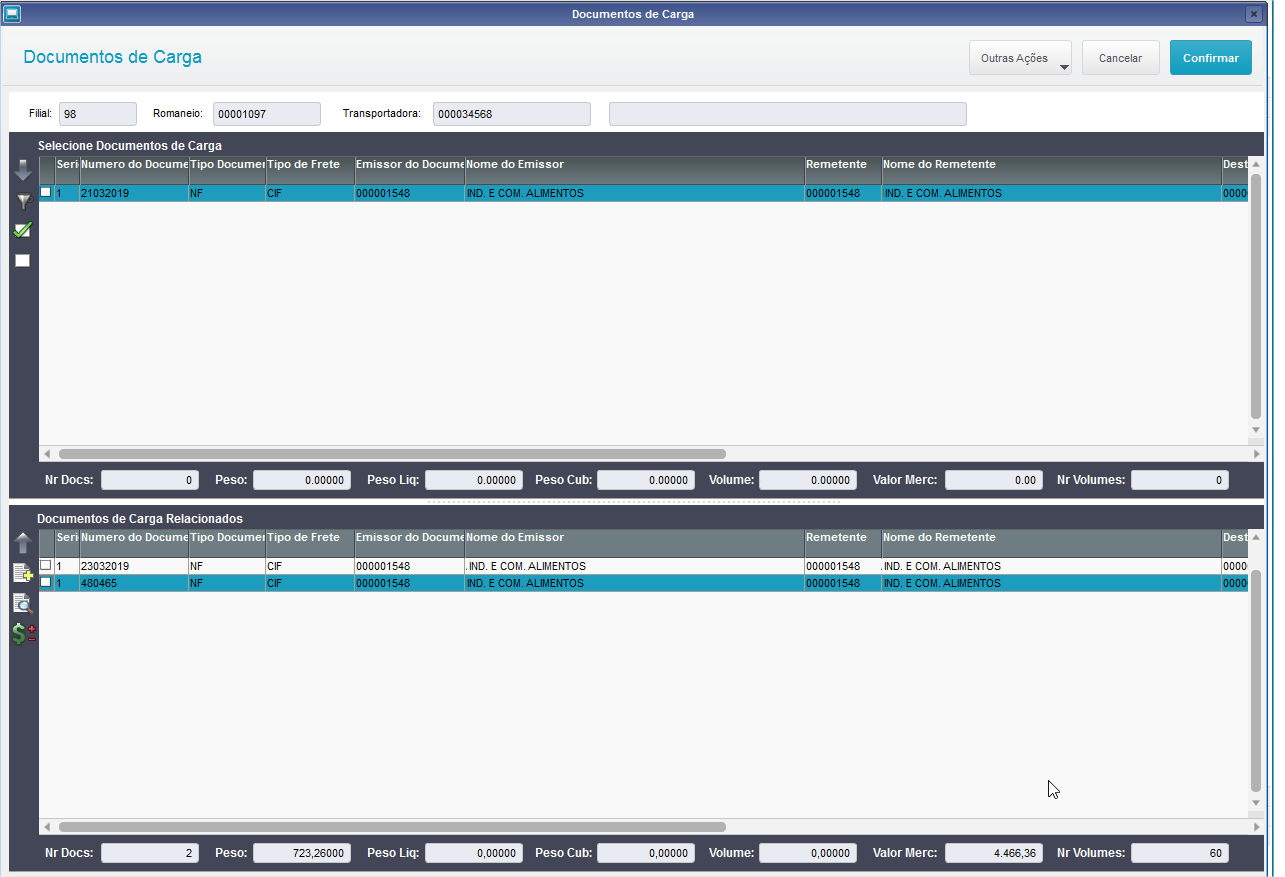Click the white unmark-all square icon

(23, 260)
